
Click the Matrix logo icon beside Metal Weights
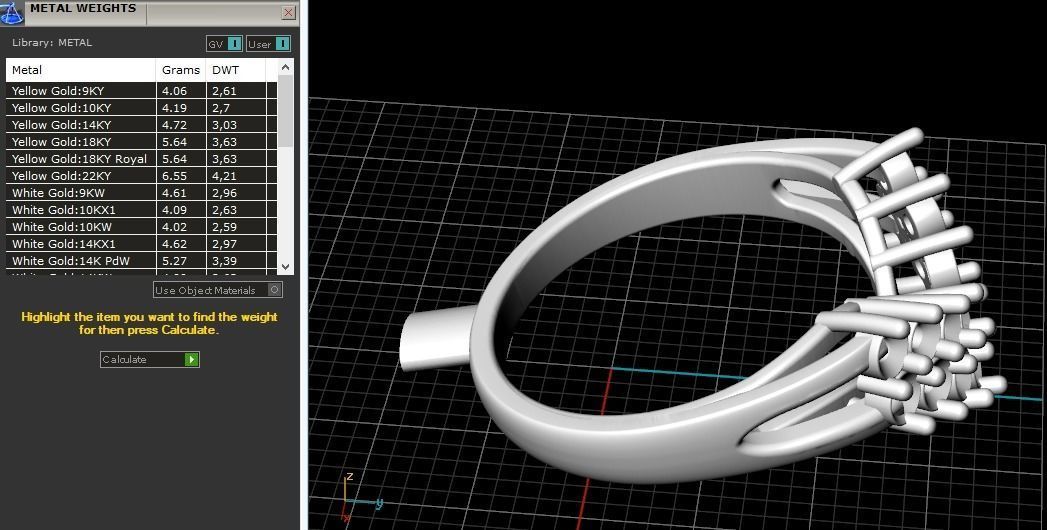(12, 11)
